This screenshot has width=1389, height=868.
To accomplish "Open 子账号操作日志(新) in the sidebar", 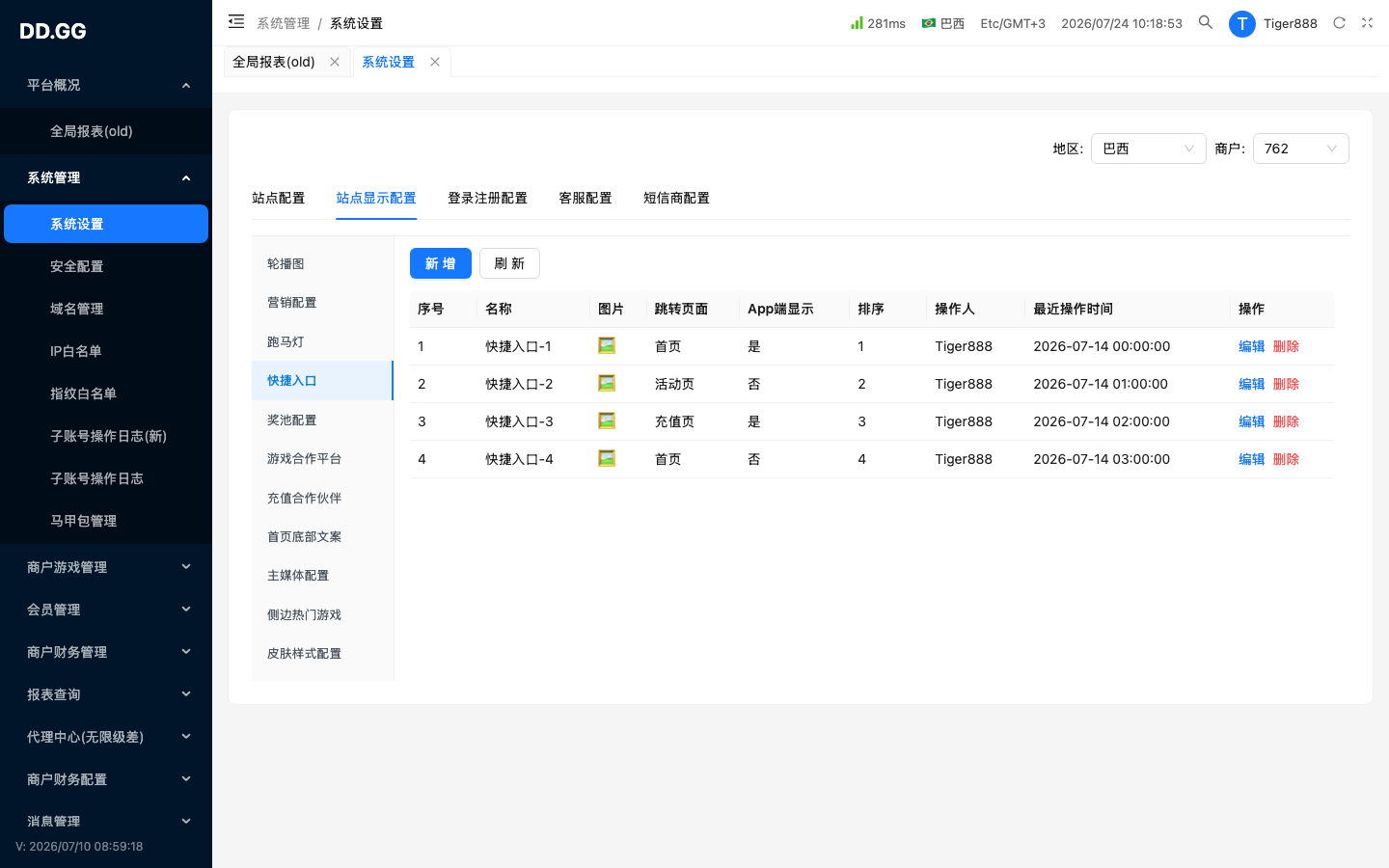I will click(106, 436).
